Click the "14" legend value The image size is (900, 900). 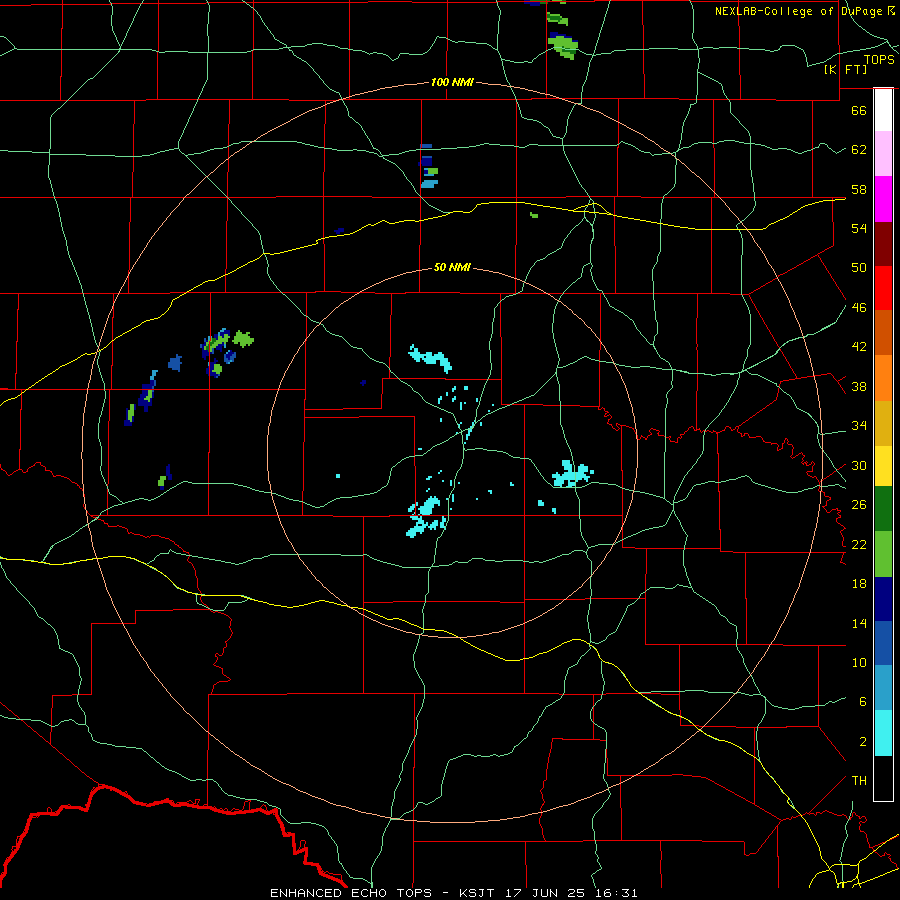[x=859, y=624]
